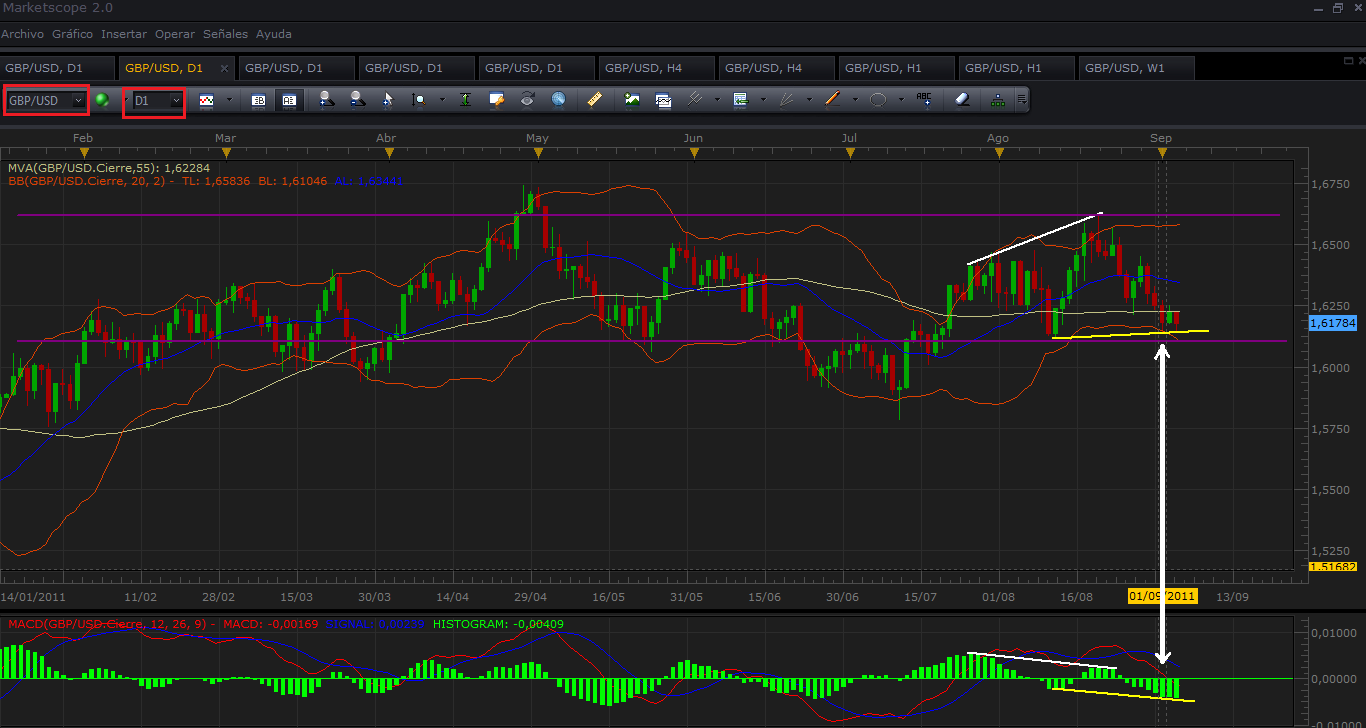1366x728 pixels.
Task: Toggle the highlighted chart label mode icon
Action: coord(289,100)
